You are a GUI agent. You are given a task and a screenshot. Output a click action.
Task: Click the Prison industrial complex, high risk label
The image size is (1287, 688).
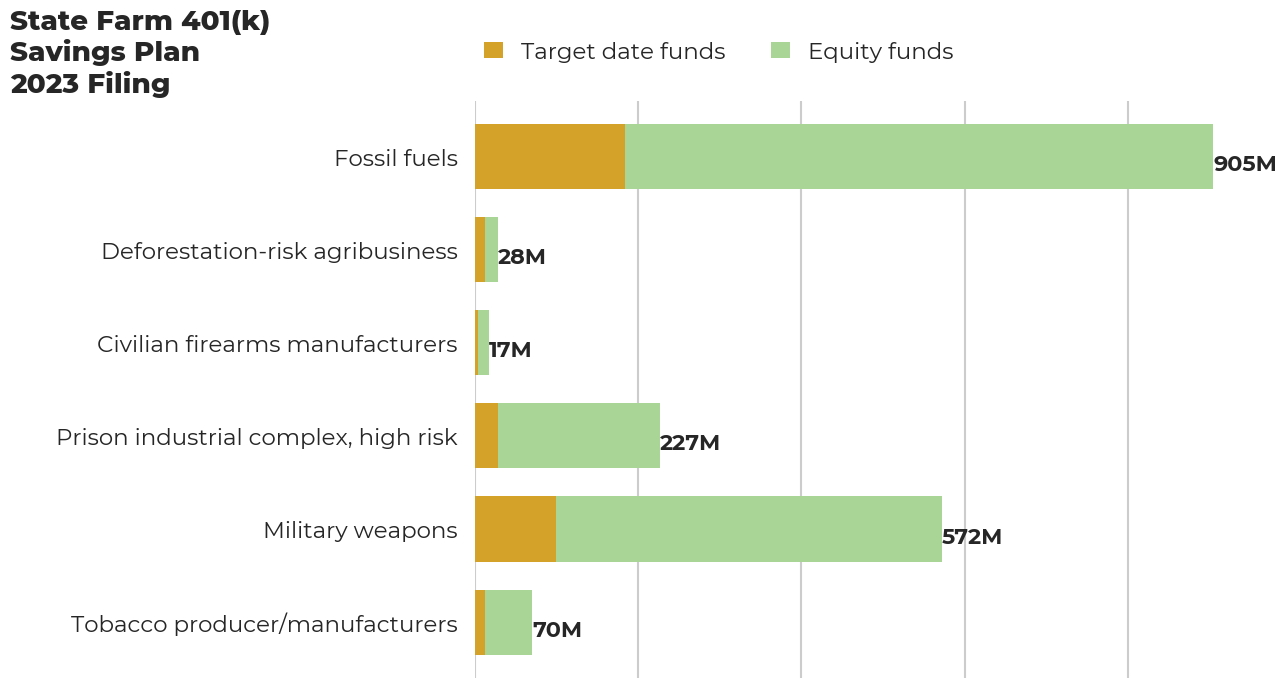(257, 437)
